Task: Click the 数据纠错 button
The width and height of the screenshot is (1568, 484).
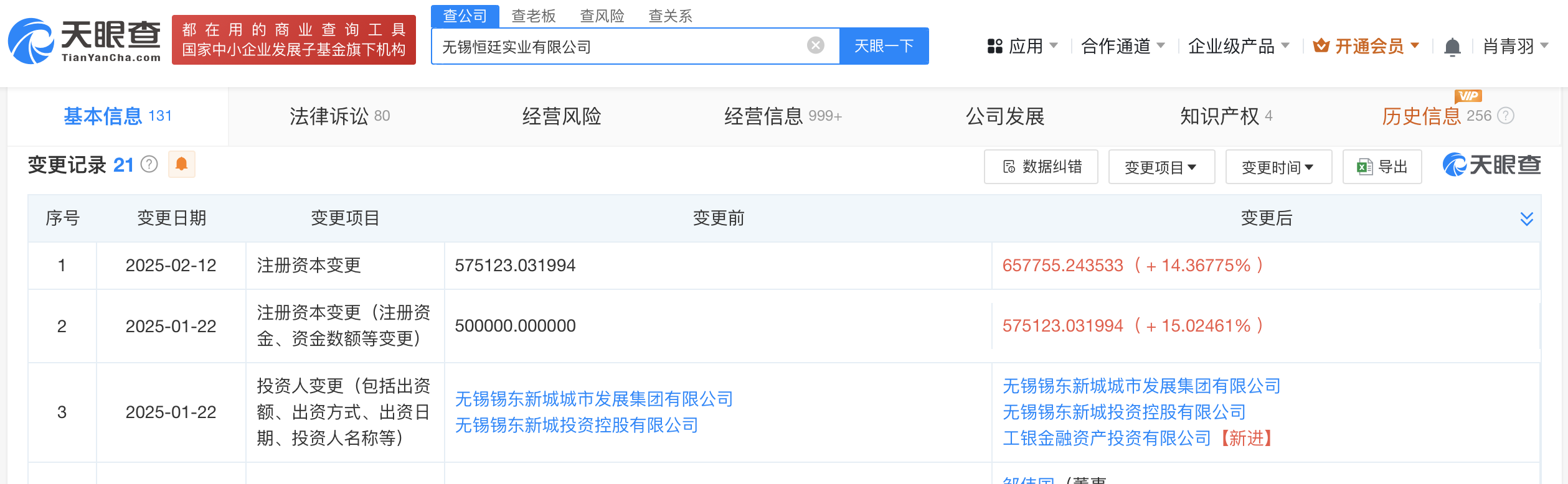Action: 1041,167
